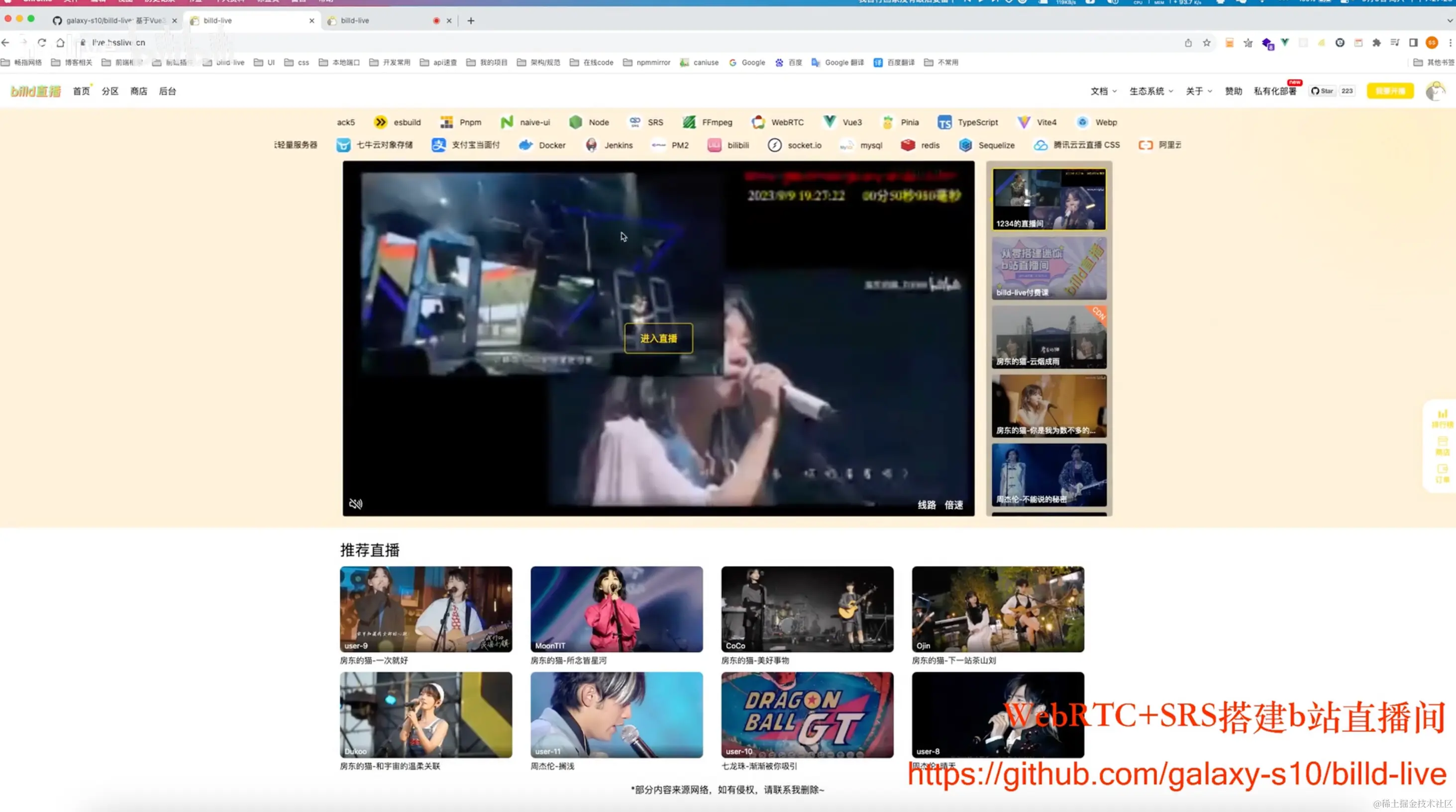Click the 周杰伦-搁浅 title text

pos(552,766)
